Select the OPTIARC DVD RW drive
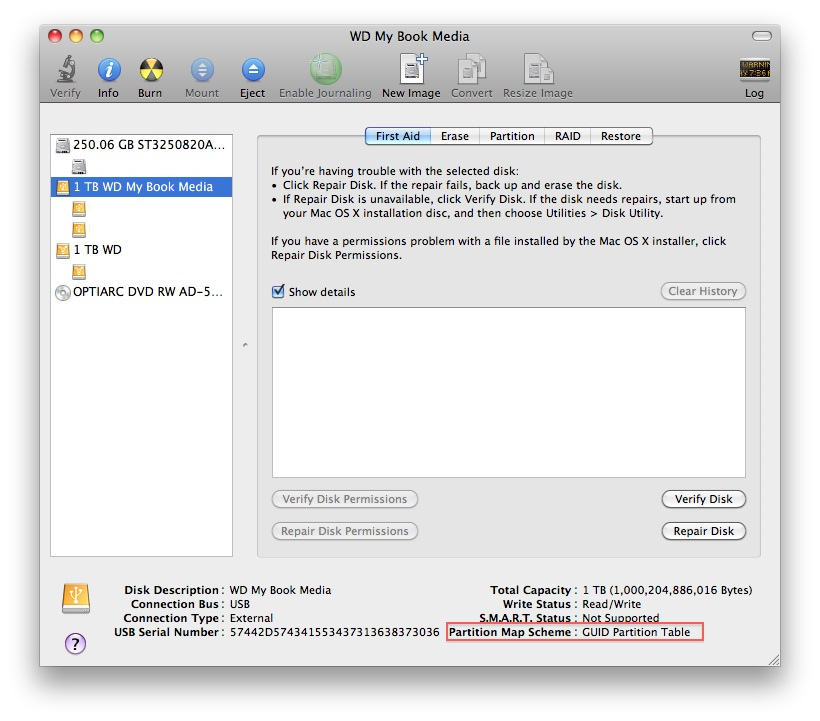Image resolution: width=820 pixels, height=721 pixels. tap(141, 292)
